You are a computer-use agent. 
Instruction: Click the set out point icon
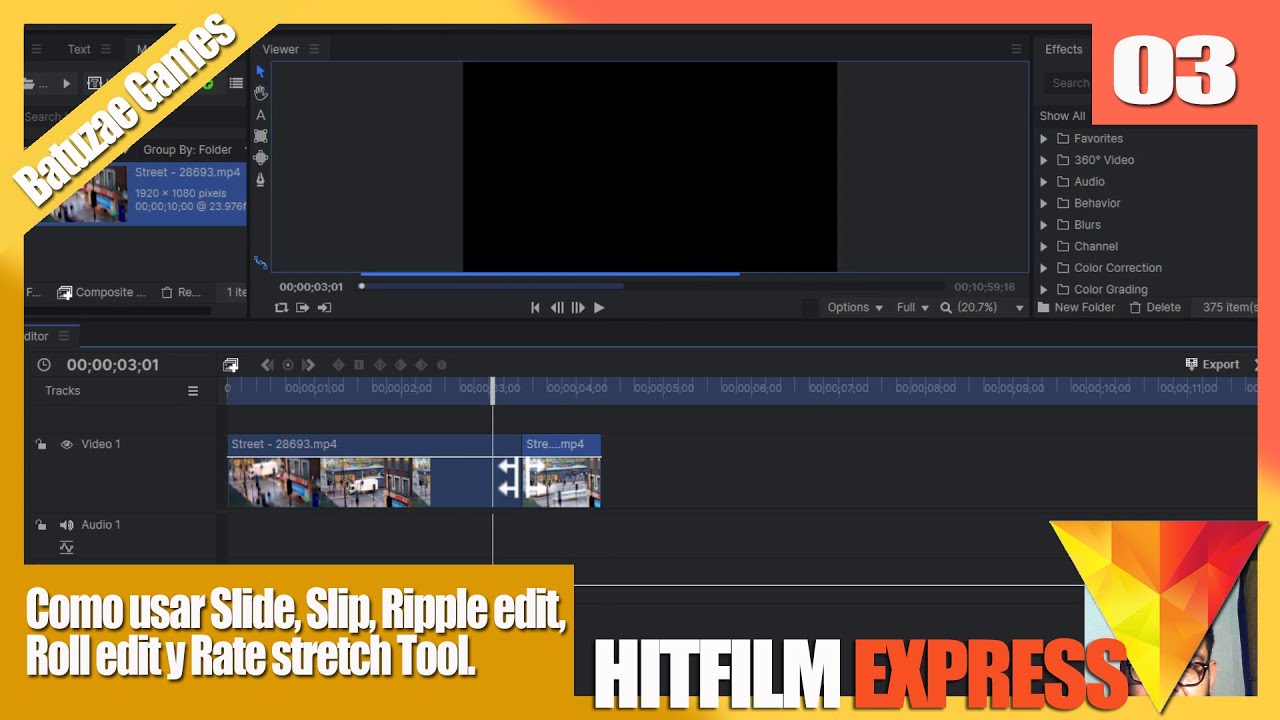click(324, 308)
